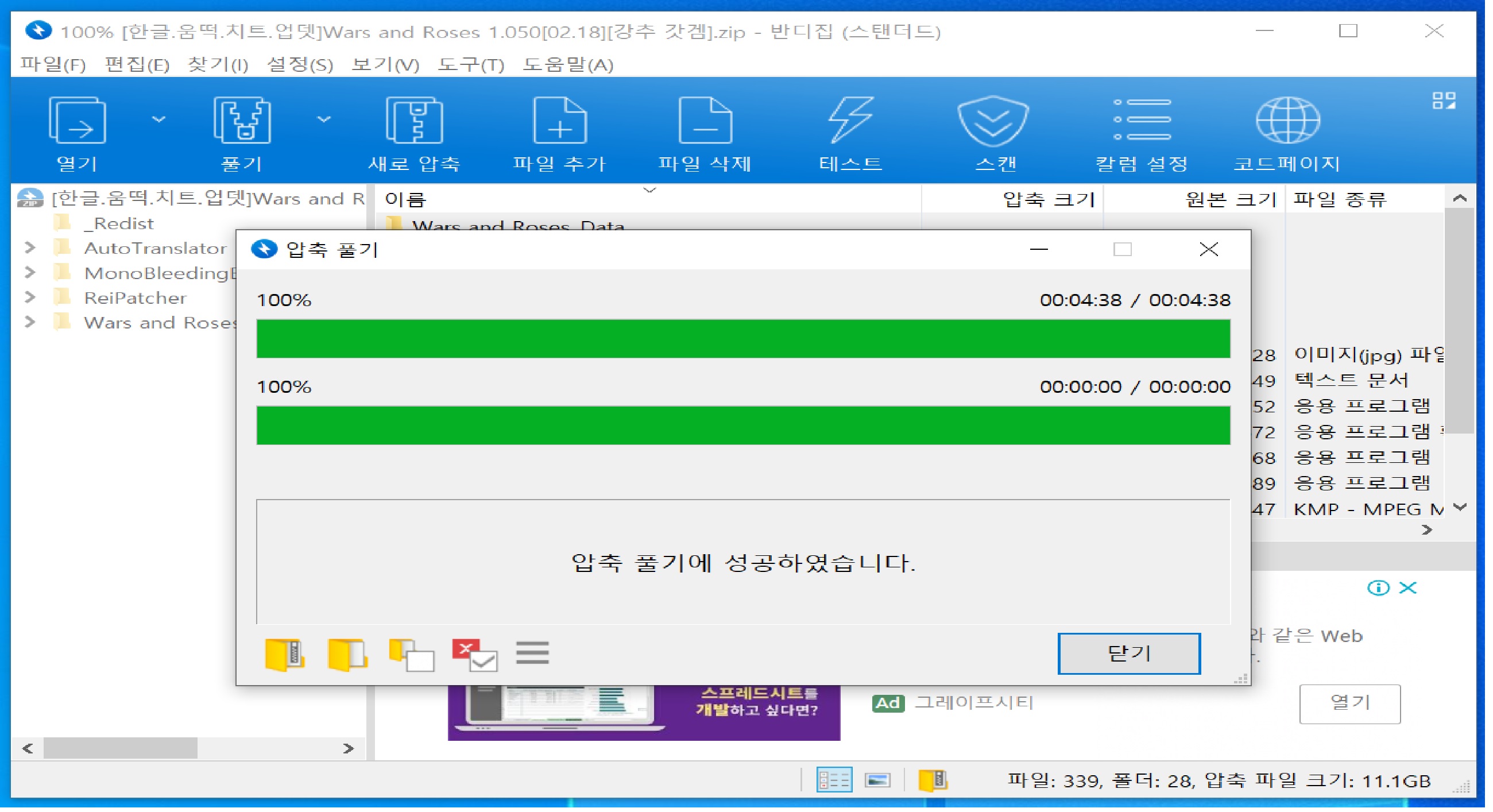Open 칼럼 설정 column settings
1493x812 pixels.
tap(1141, 120)
